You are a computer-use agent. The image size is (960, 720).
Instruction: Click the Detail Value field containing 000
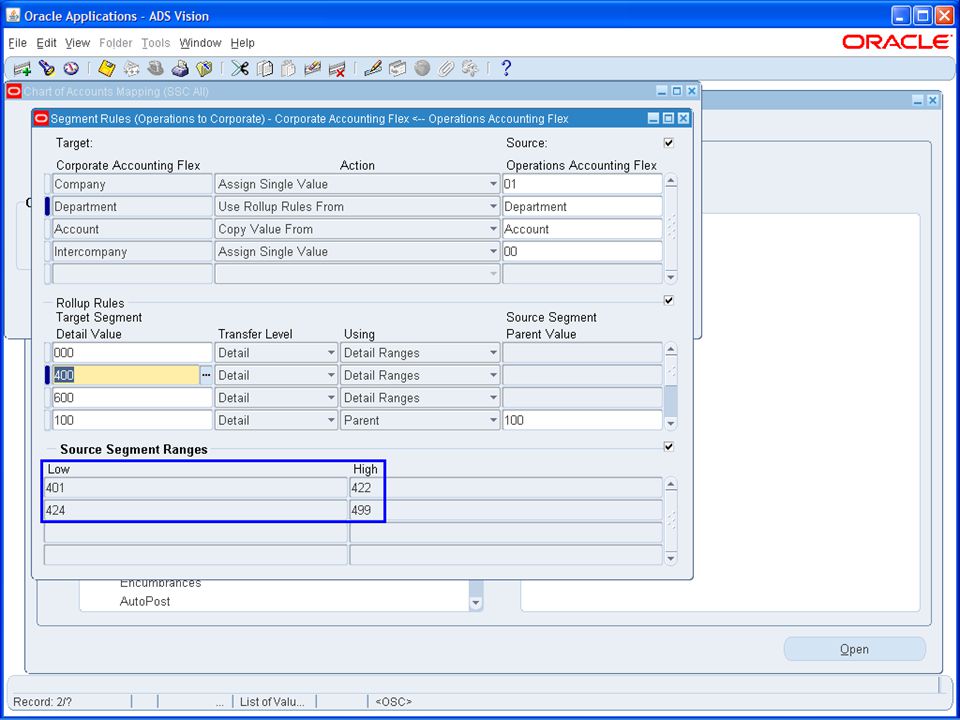(x=132, y=353)
